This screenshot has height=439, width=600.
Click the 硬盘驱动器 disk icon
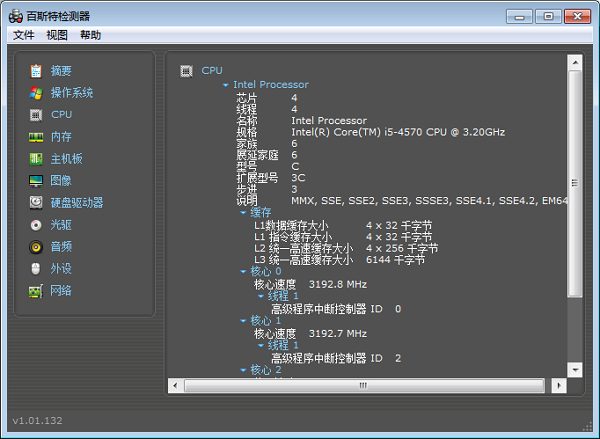[36, 202]
